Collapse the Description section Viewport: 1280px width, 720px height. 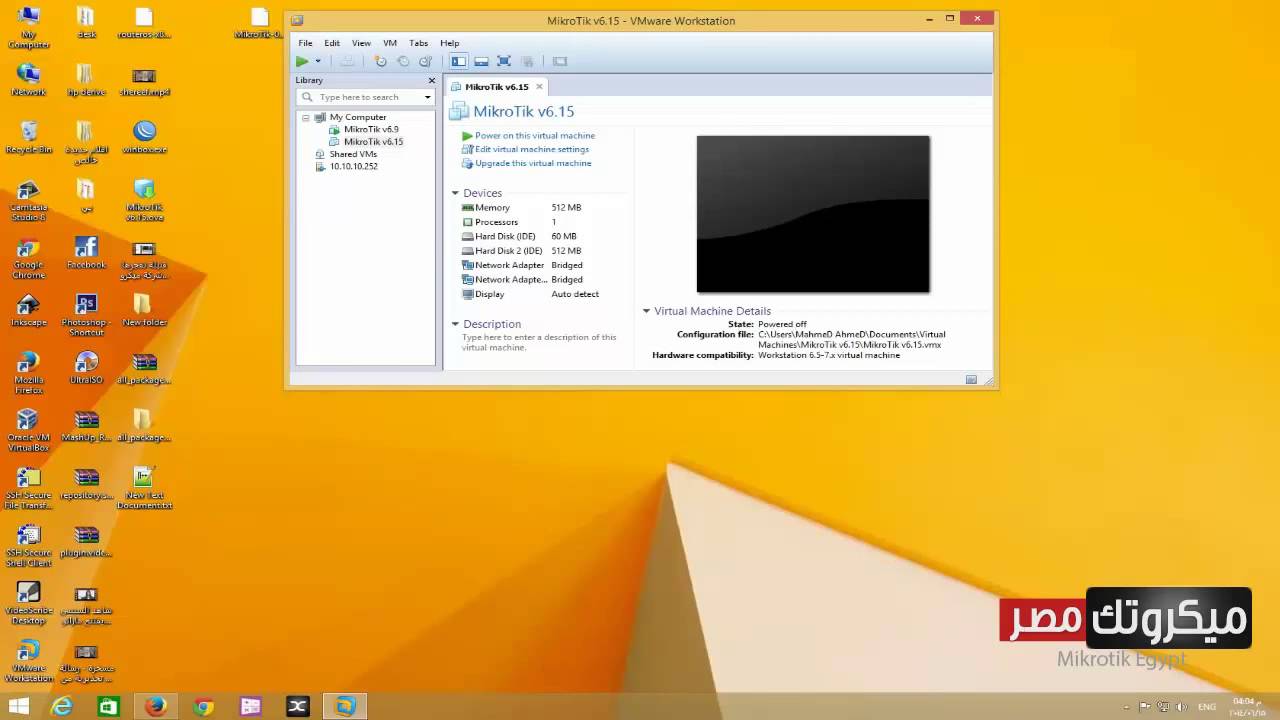[455, 324]
